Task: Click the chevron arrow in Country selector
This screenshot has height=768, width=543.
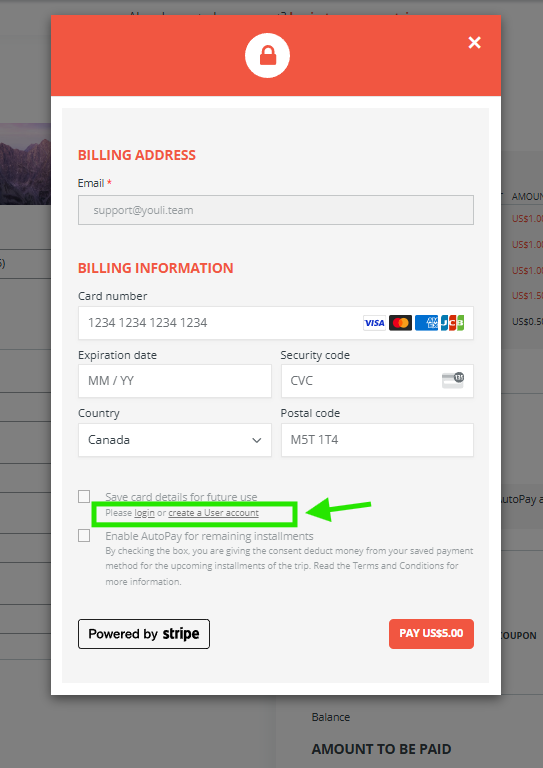Action: [x=257, y=440]
